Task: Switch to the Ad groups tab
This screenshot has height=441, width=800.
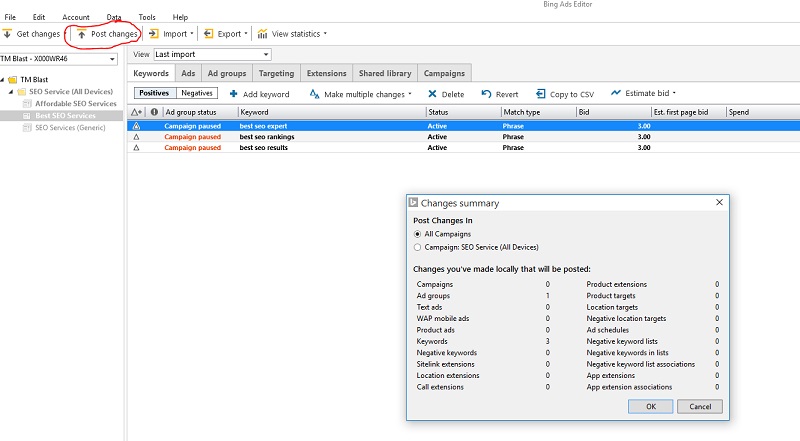Action: [x=227, y=73]
